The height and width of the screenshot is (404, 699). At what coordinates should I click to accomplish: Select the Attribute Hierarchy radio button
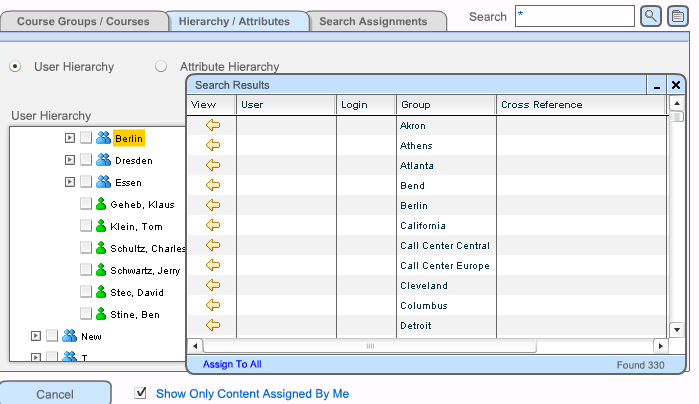[161, 67]
